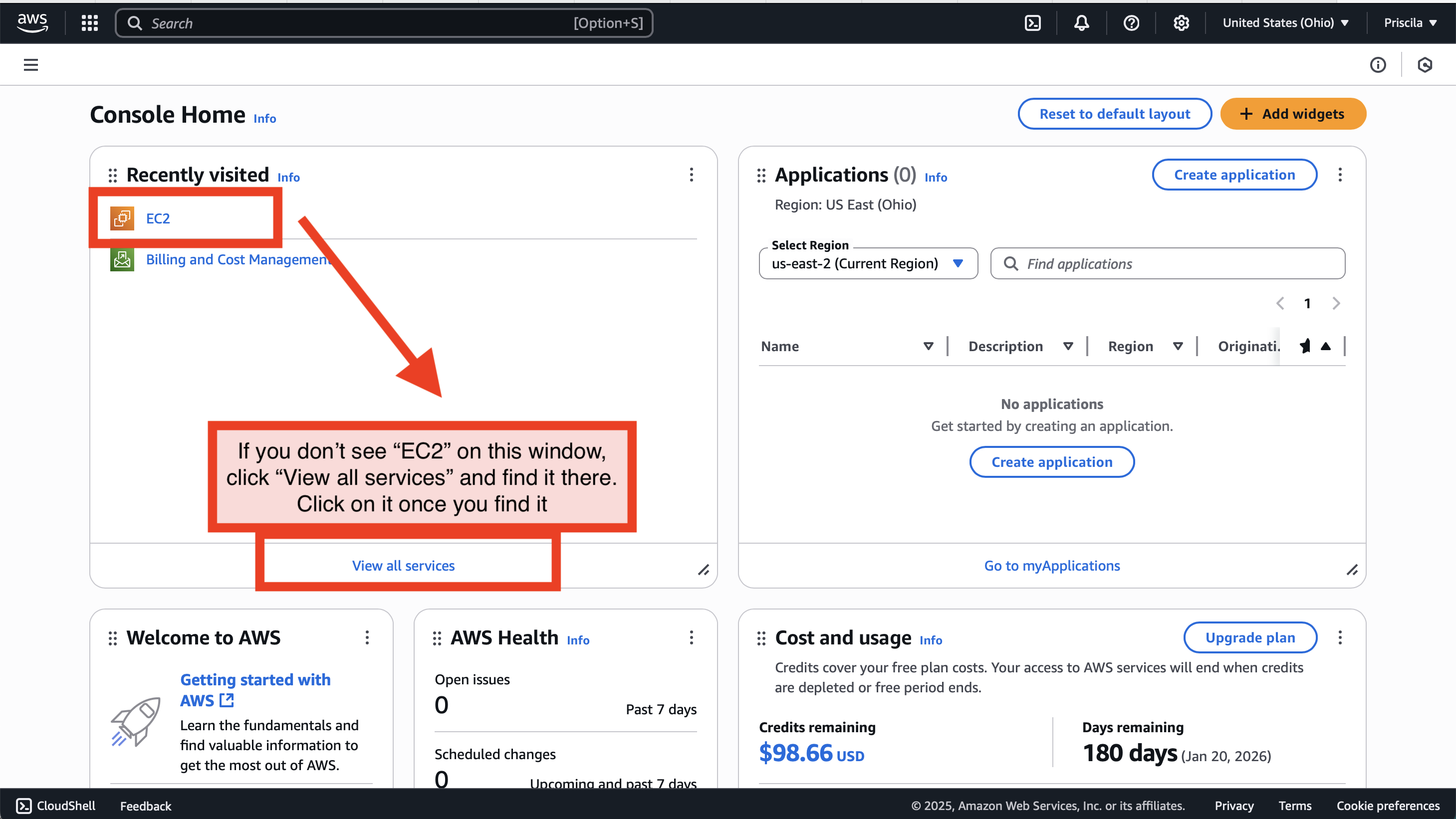Open Cost and usage widget options menu
Image resolution: width=1456 pixels, height=819 pixels.
tap(1340, 637)
